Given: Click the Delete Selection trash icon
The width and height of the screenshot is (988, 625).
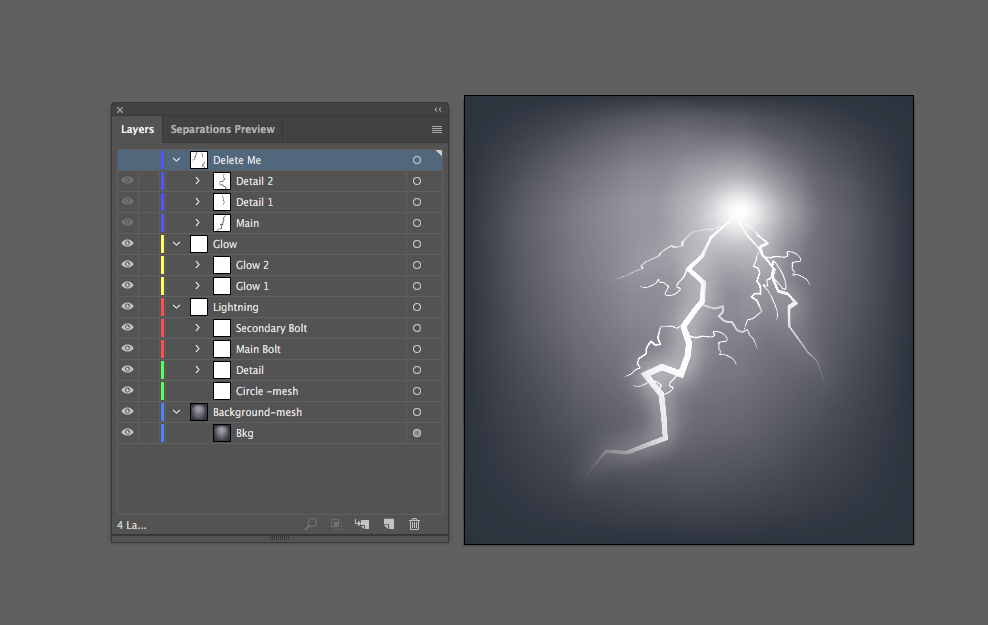Looking at the screenshot, I should tap(415, 524).
